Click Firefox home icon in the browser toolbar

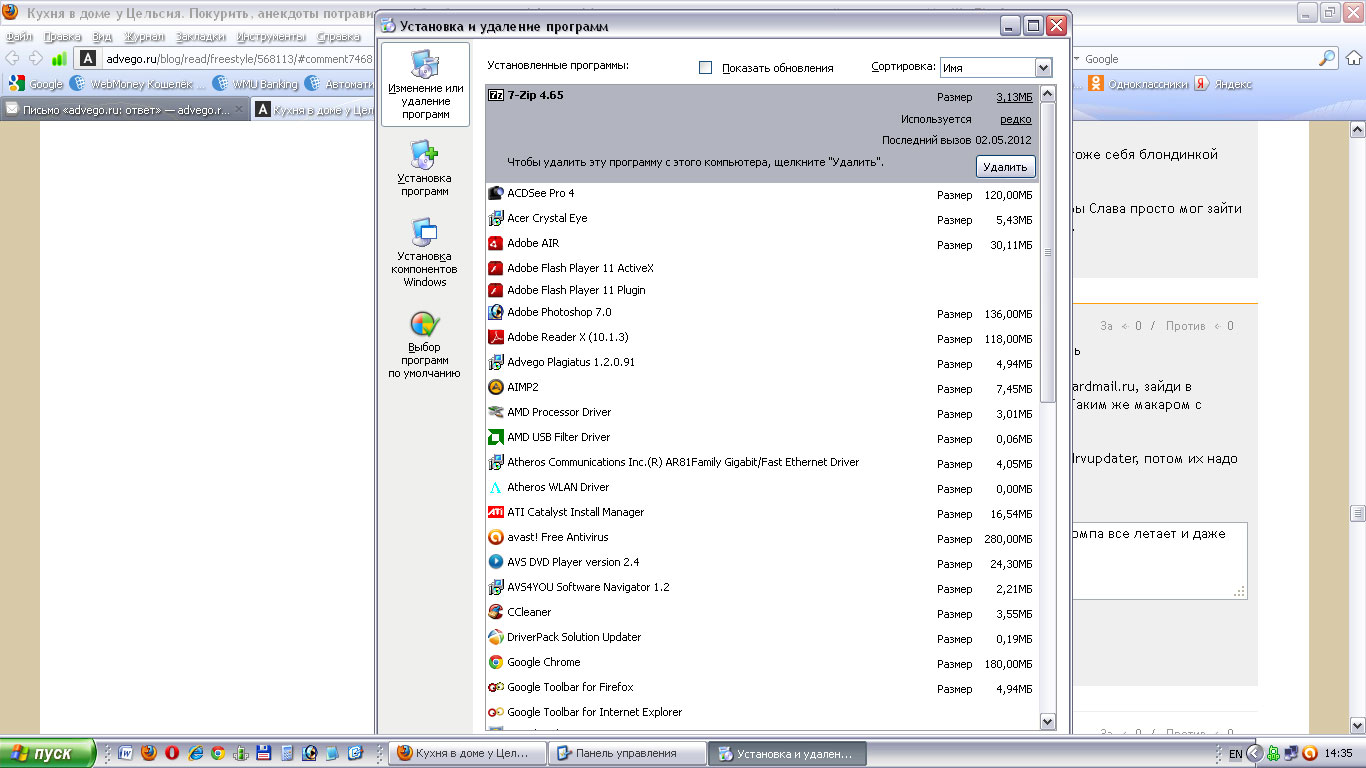click(1353, 58)
